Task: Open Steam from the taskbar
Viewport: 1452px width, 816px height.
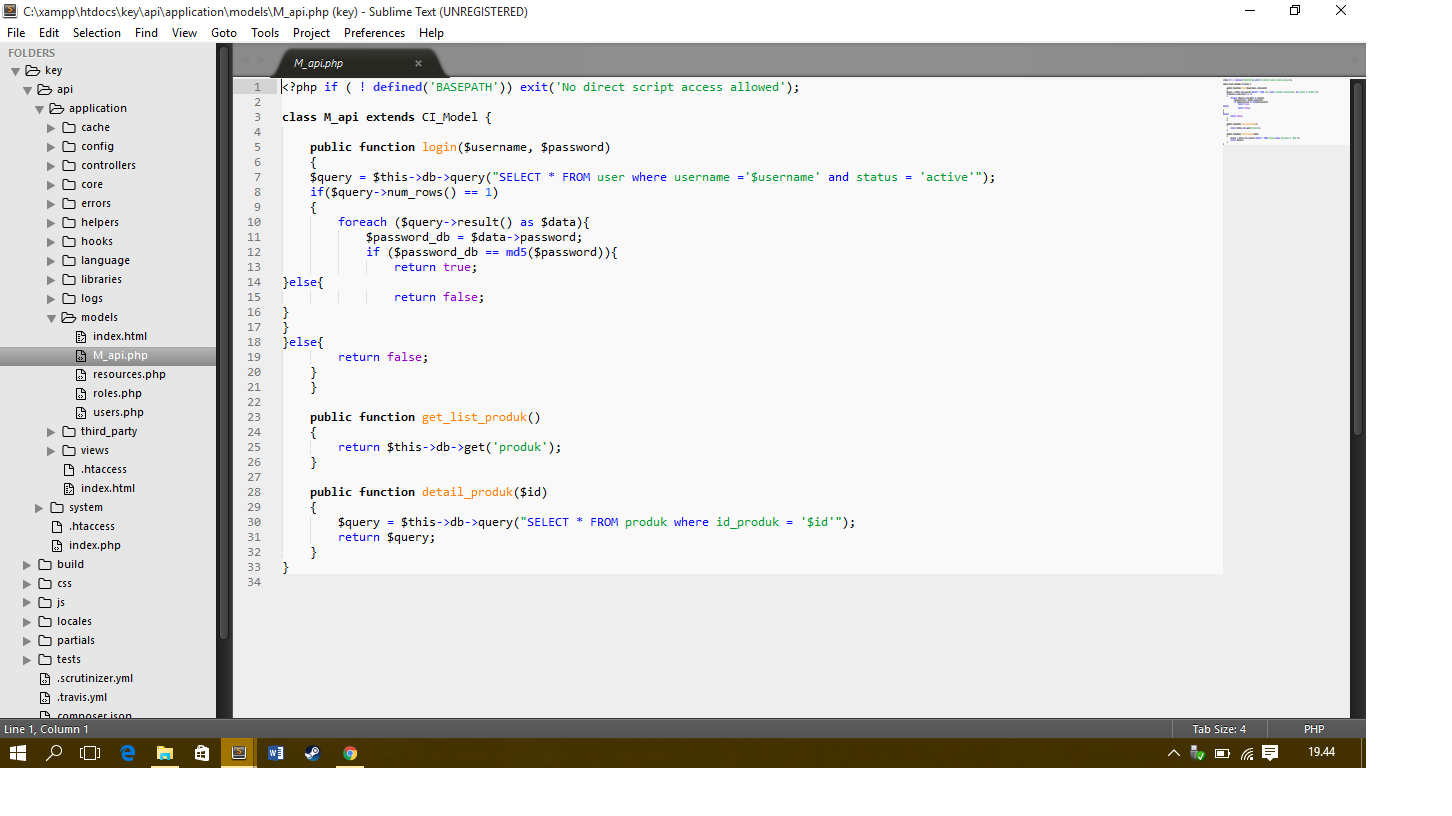Action: click(x=312, y=752)
